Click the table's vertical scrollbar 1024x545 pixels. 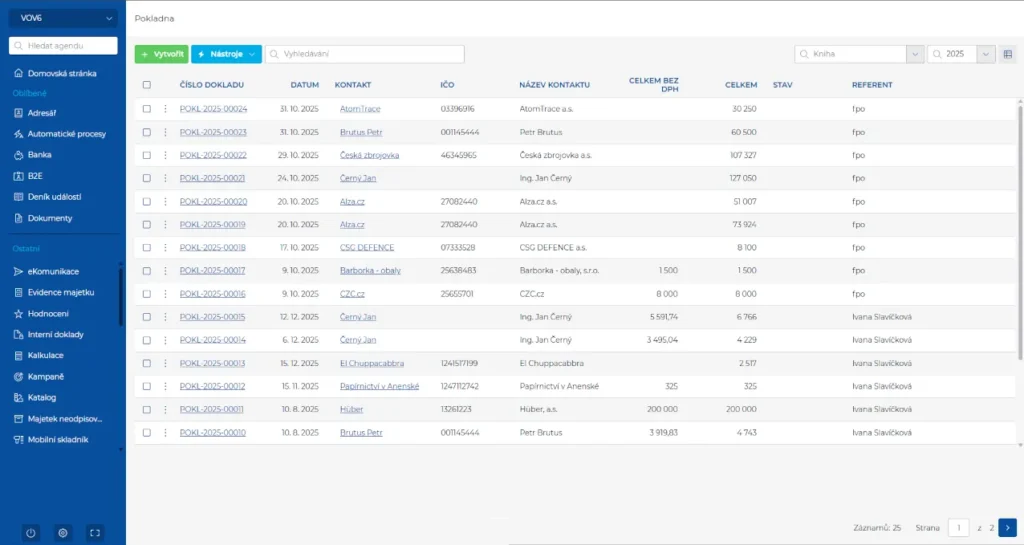[1020, 230]
